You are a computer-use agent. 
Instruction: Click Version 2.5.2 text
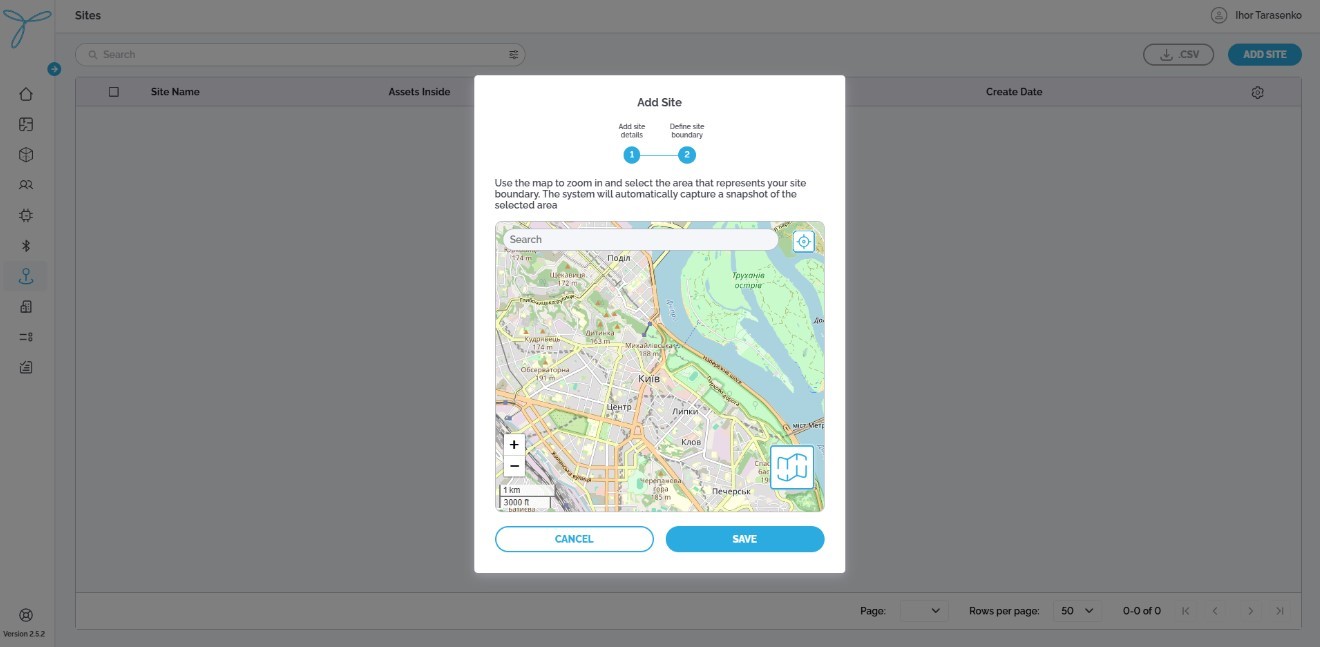24,634
